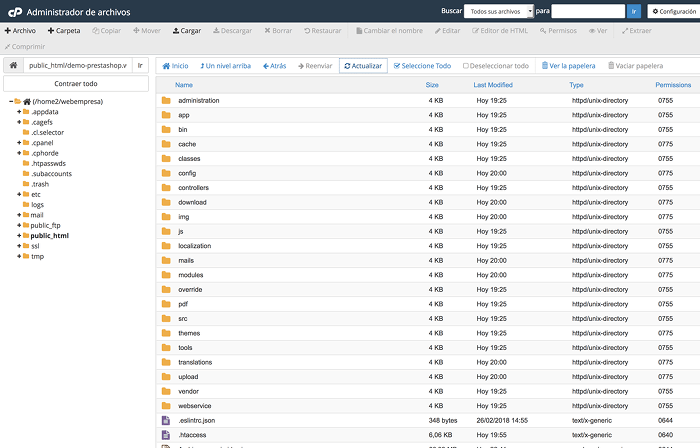
Task: Click the administration folder icon
Action: (166, 101)
